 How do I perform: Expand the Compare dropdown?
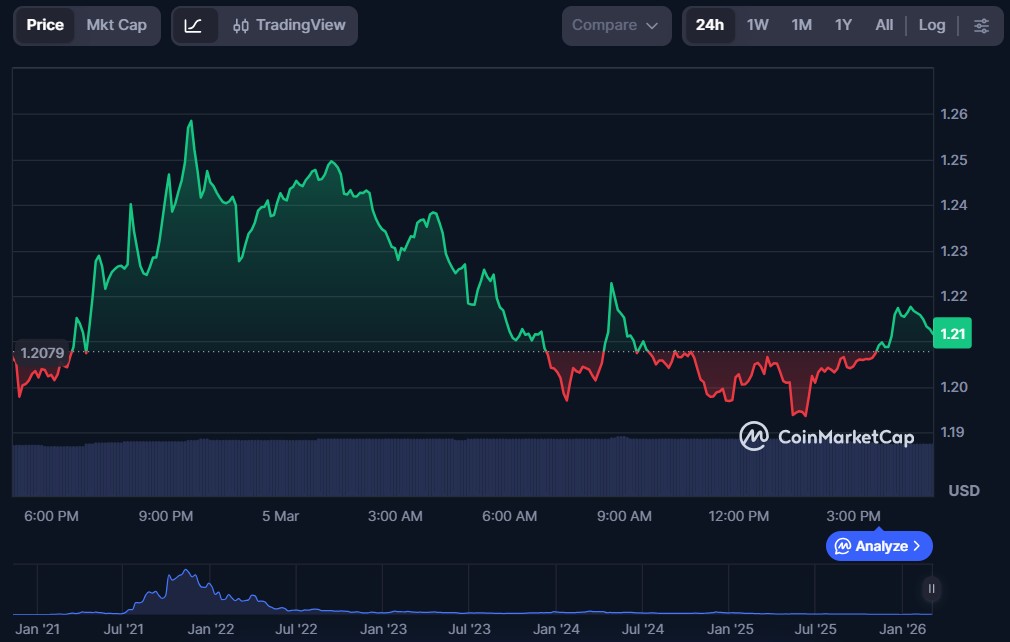615,26
